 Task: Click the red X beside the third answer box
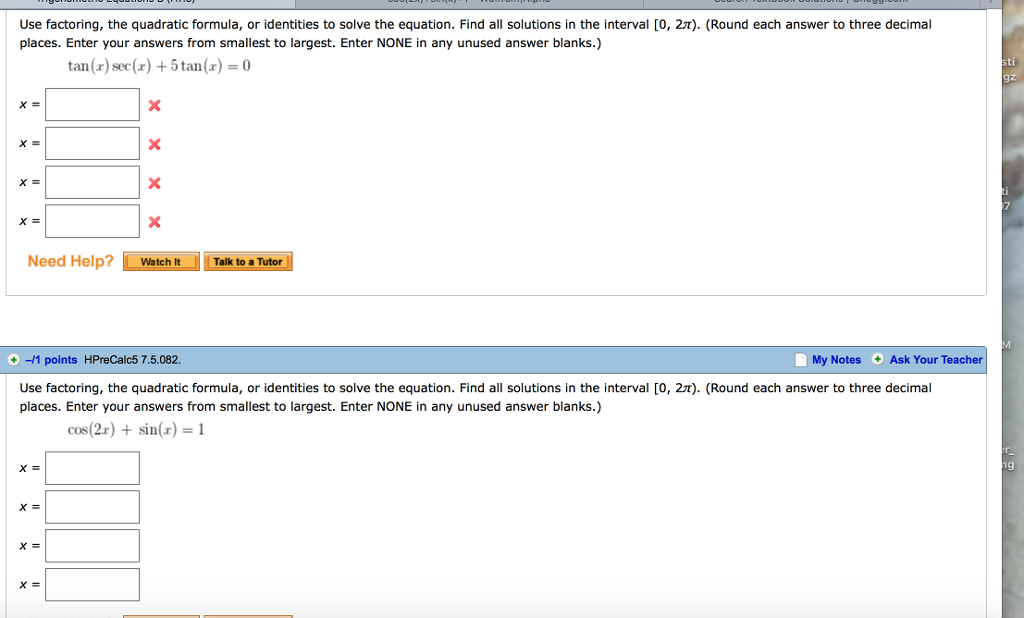click(x=155, y=182)
